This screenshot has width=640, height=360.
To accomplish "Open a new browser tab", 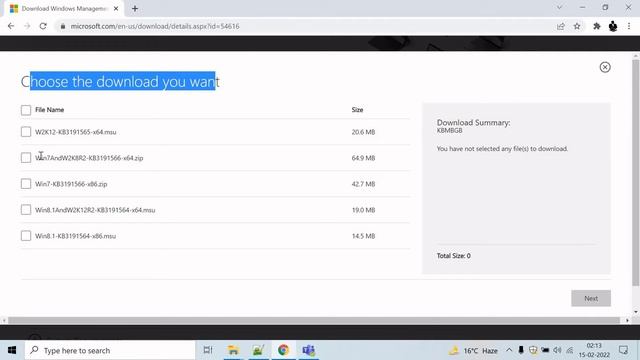I will coord(135,9).
